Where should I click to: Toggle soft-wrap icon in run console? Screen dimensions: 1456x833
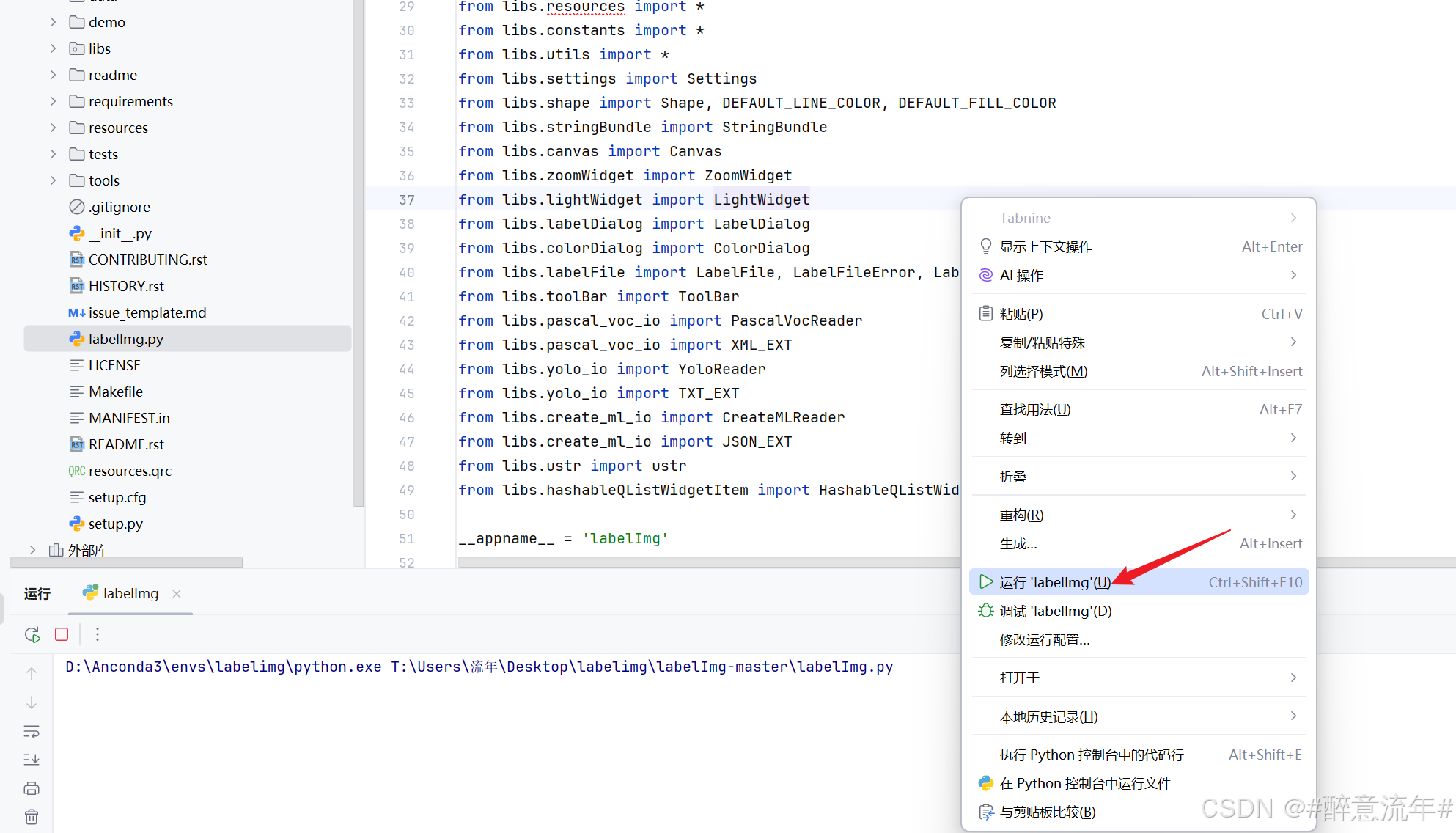click(x=32, y=731)
